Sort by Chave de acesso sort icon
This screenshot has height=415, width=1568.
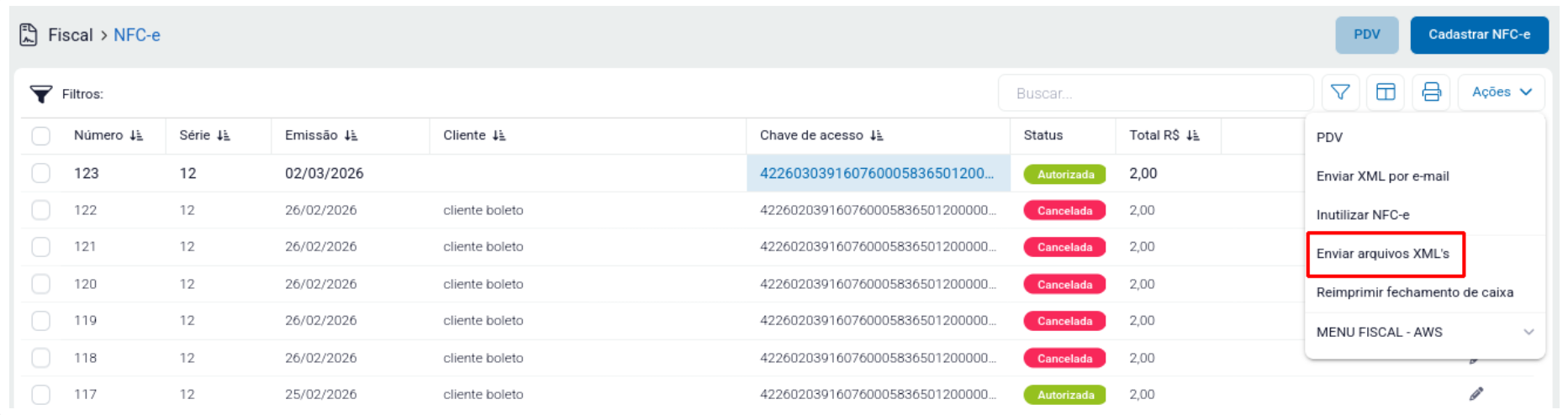click(876, 135)
